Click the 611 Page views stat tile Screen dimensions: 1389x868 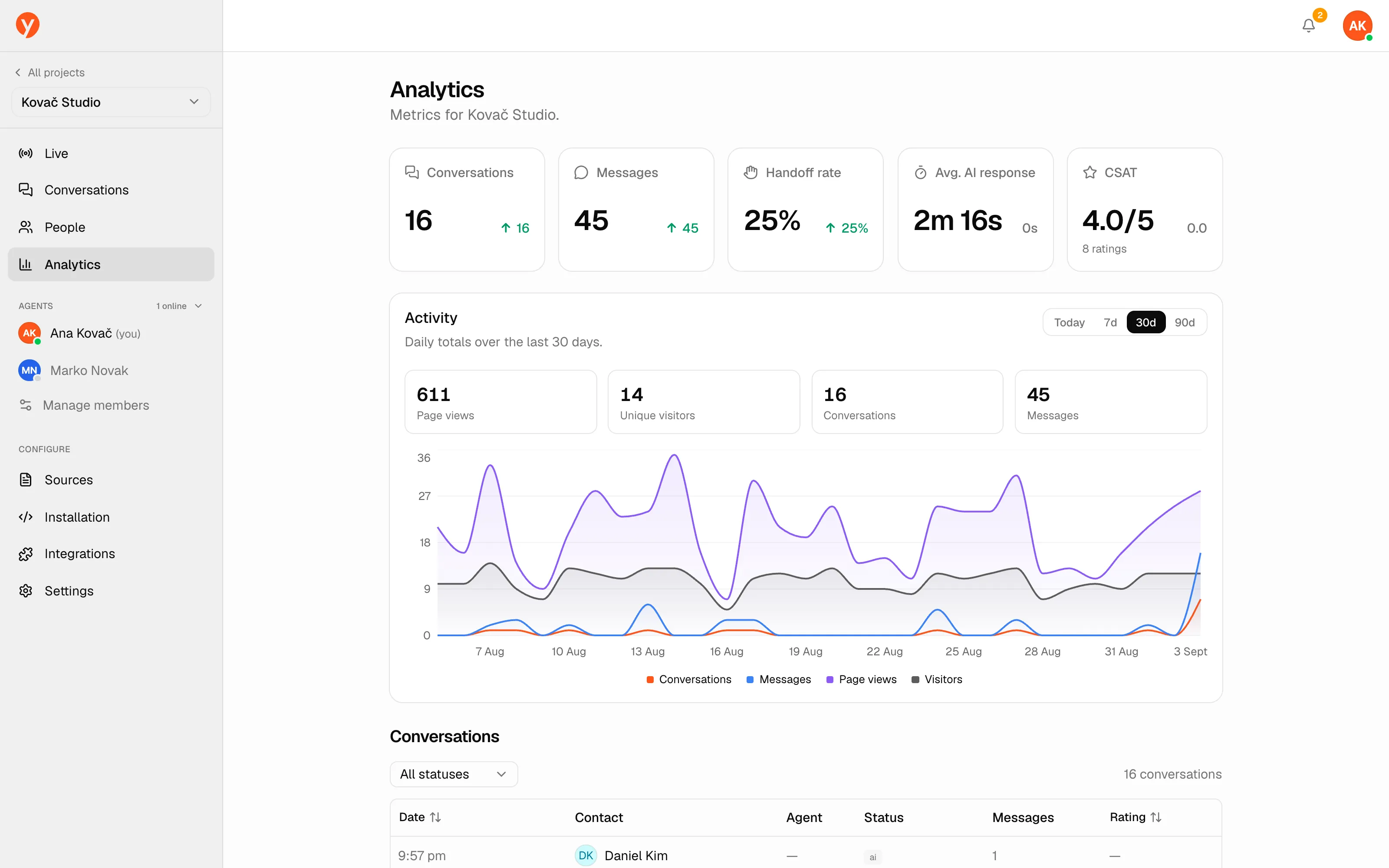point(500,402)
